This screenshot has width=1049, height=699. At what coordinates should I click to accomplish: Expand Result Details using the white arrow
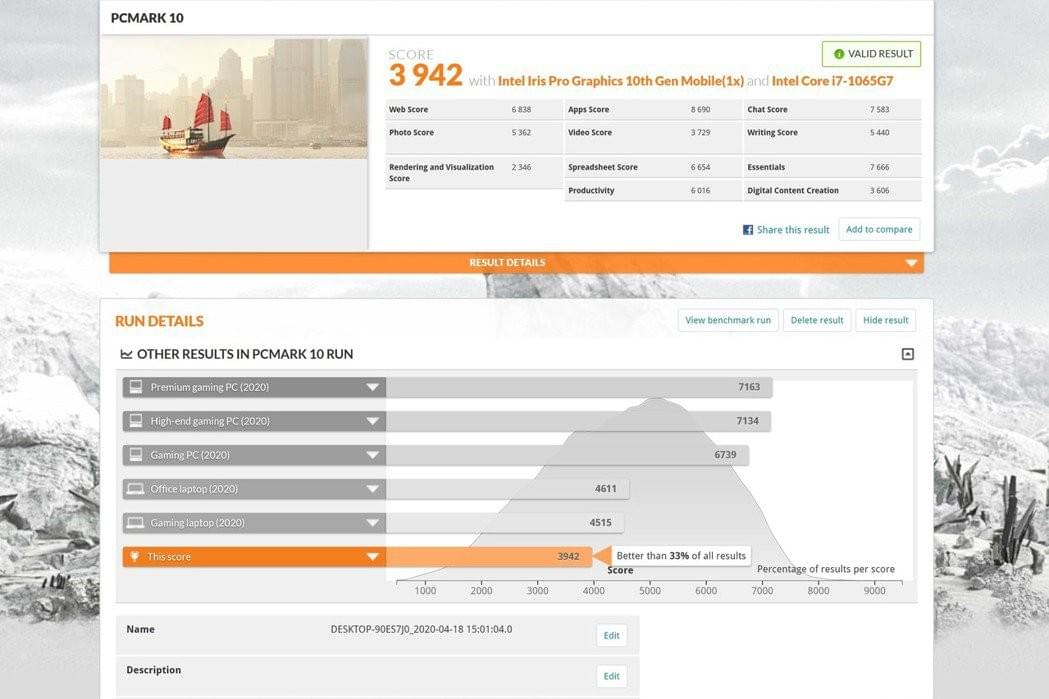(x=911, y=263)
